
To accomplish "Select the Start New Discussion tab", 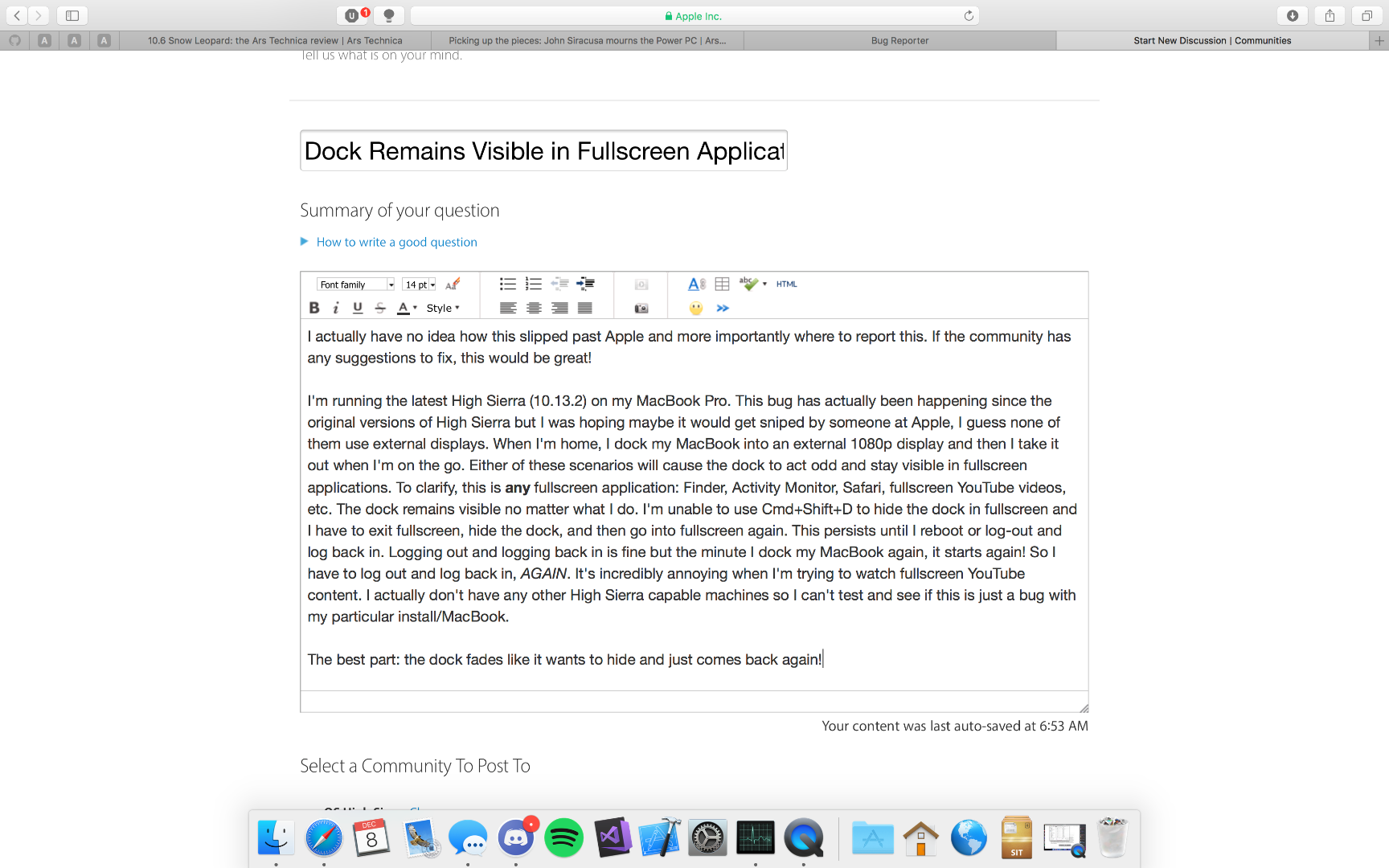I will (1212, 40).
